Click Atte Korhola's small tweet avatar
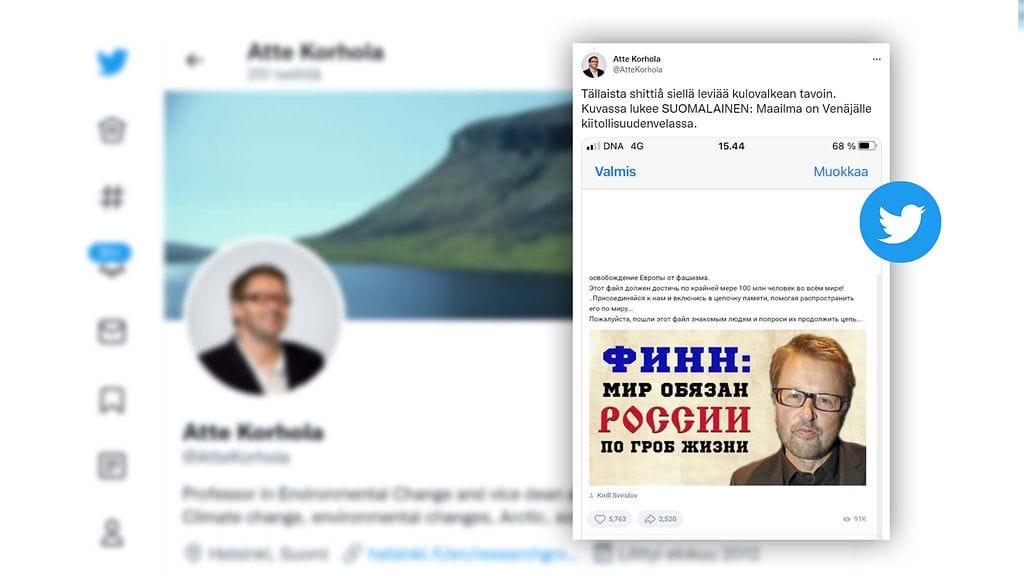Viewport: 1024px width, 576px height. click(x=594, y=65)
